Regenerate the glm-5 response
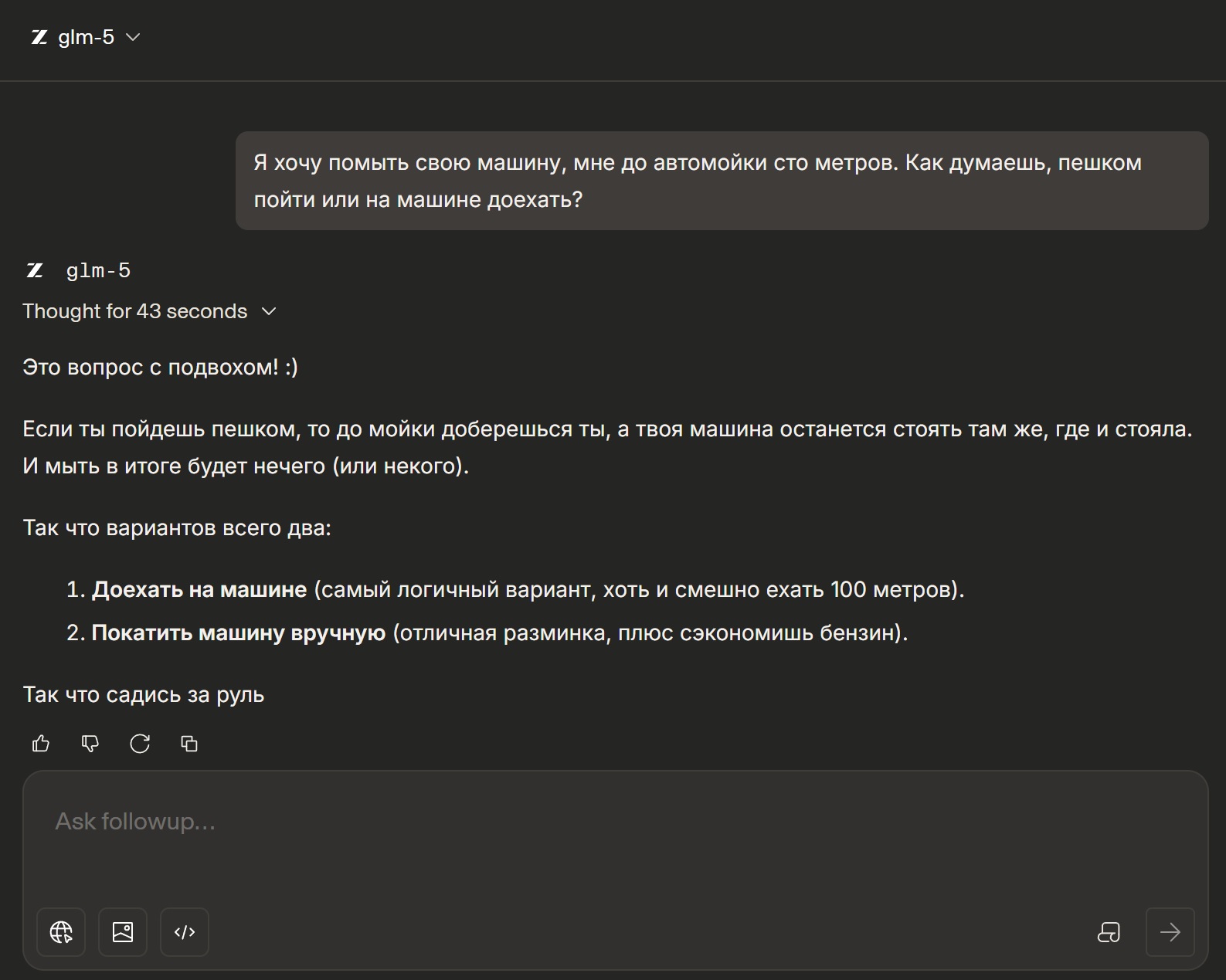The height and width of the screenshot is (980, 1226). [x=140, y=744]
